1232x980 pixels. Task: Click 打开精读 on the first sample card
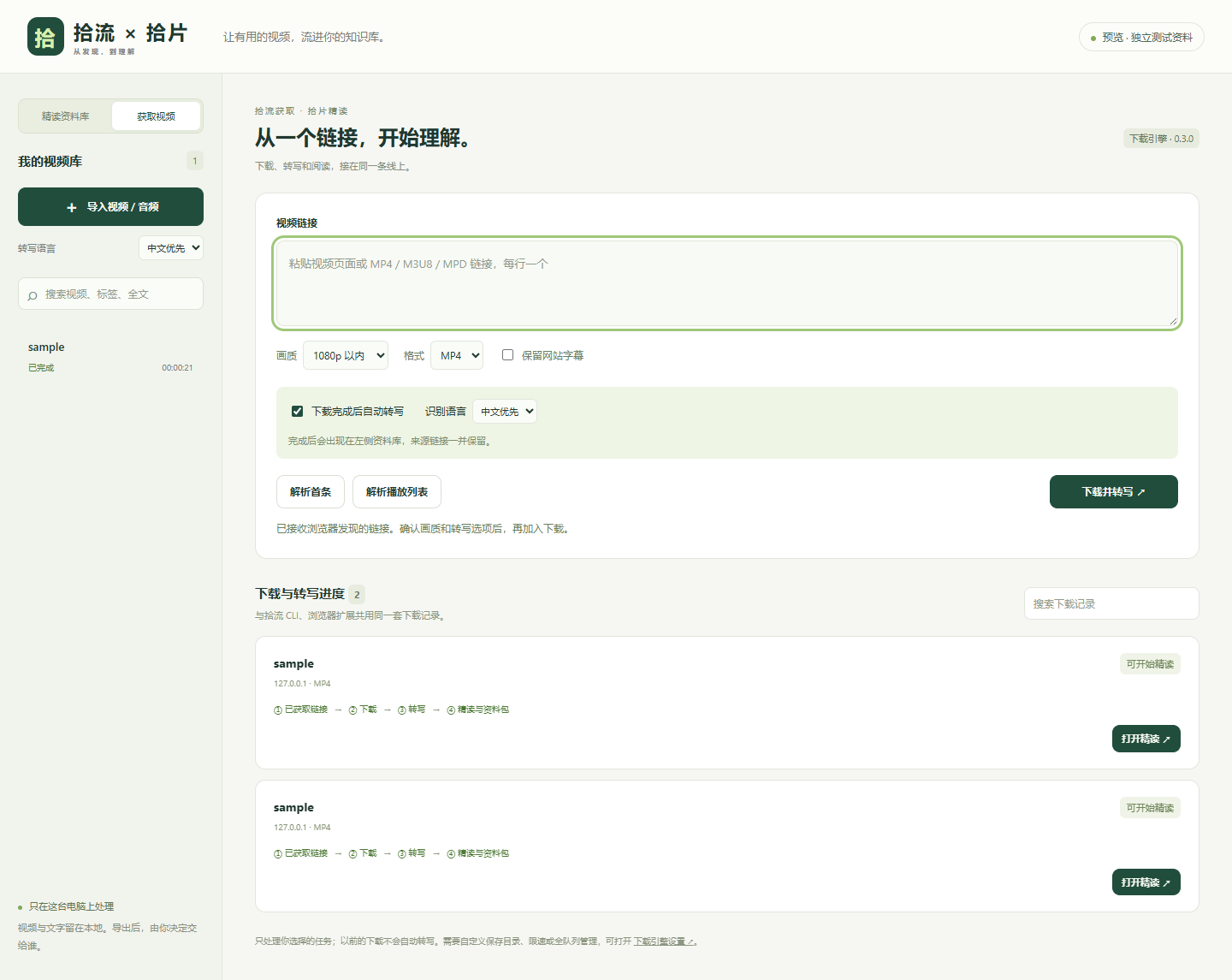click(x=1146, y=739)
